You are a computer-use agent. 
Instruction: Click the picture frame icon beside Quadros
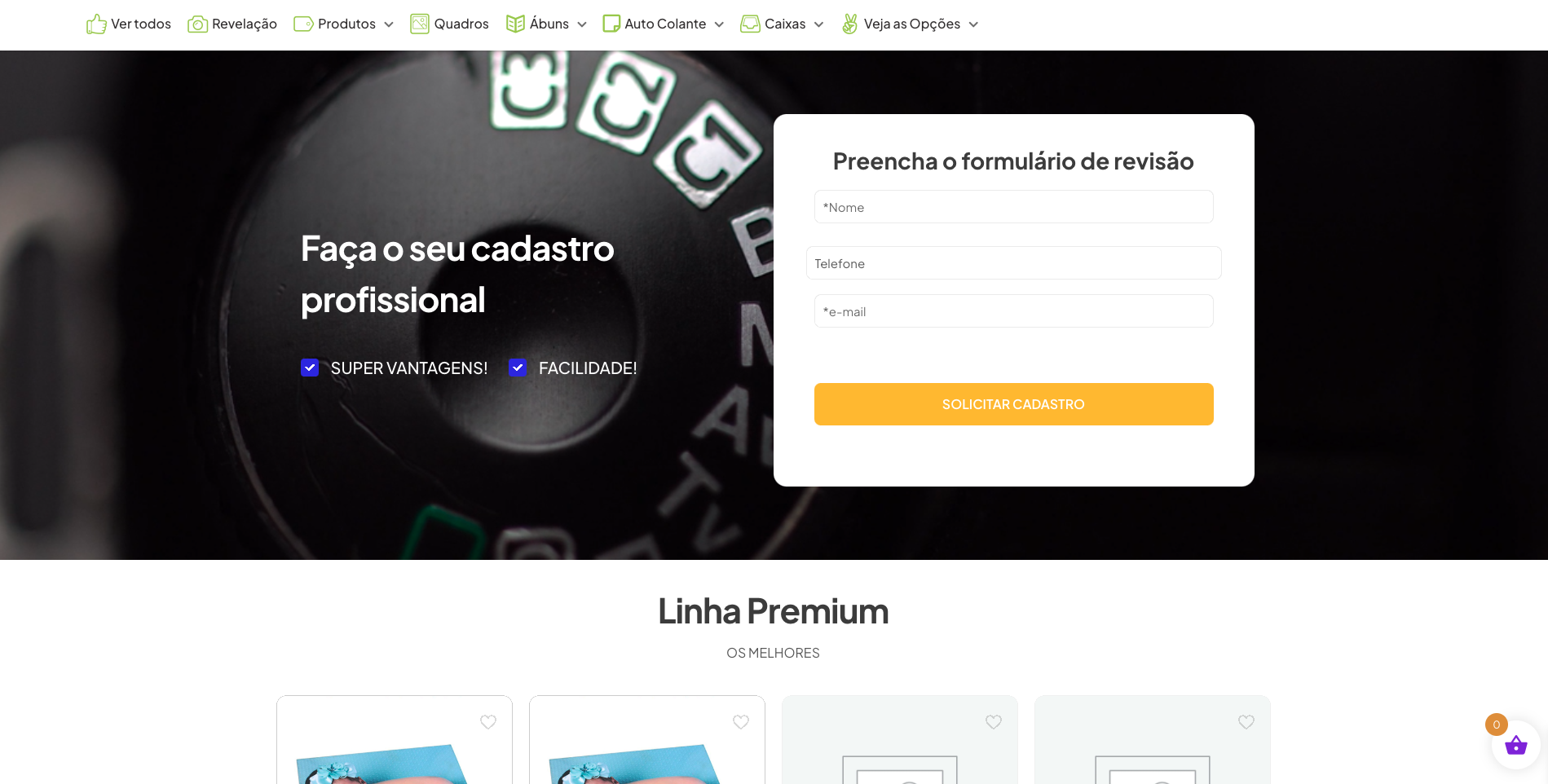coord(420,24)
